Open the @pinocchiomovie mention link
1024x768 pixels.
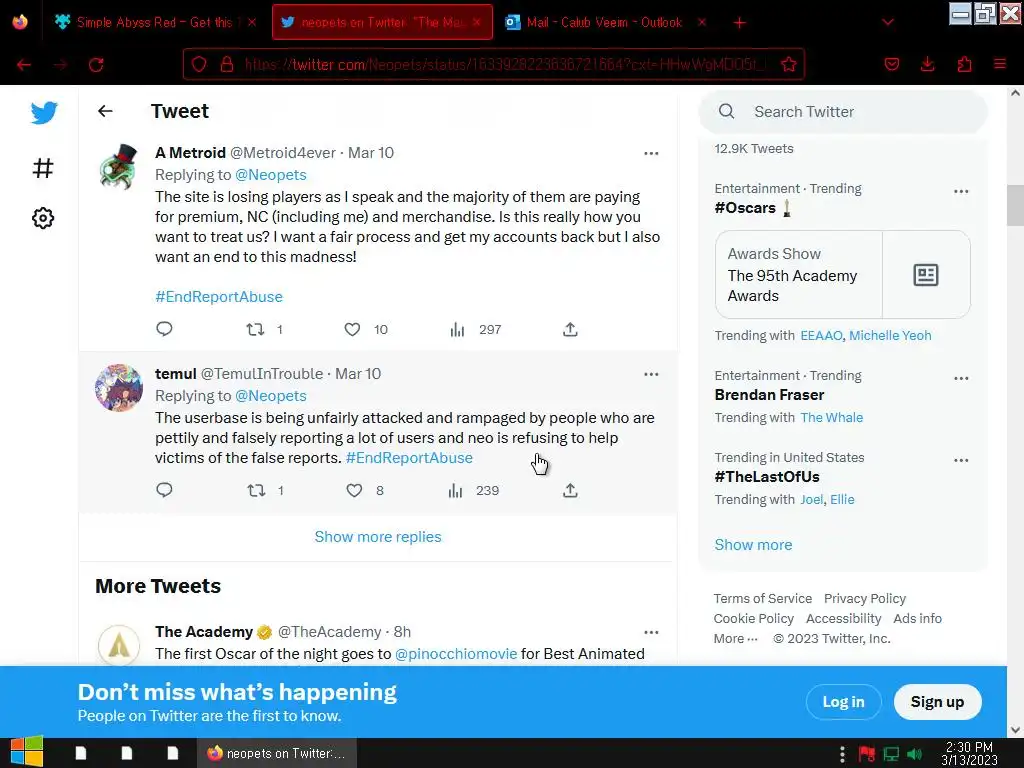(x=456, y=654)
